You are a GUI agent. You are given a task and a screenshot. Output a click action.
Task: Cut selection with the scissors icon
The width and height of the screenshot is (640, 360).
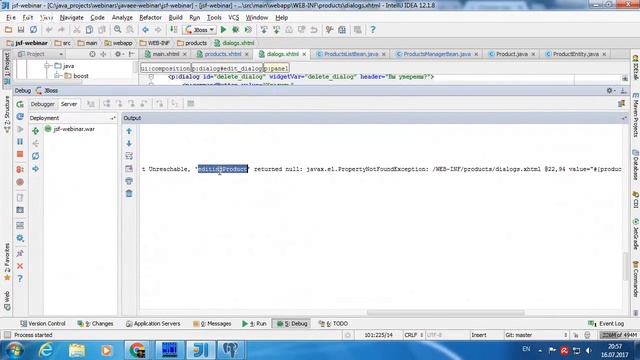(x=76, y=30)
